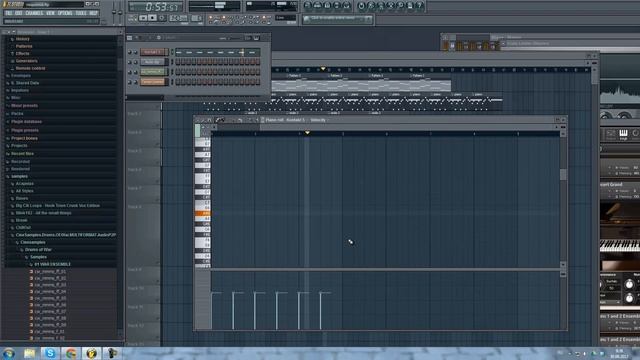Expand the History folder in browser
This screenshot has height=360, width=640.
(x=22, y=39)
